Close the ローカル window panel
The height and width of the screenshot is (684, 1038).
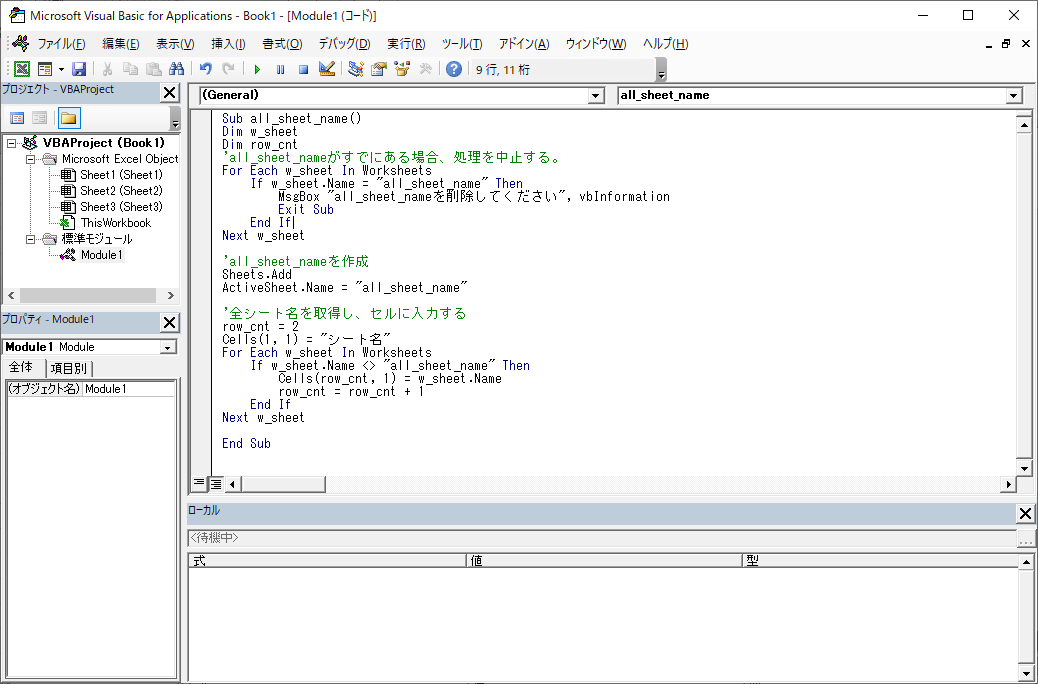click(1025, 513)
